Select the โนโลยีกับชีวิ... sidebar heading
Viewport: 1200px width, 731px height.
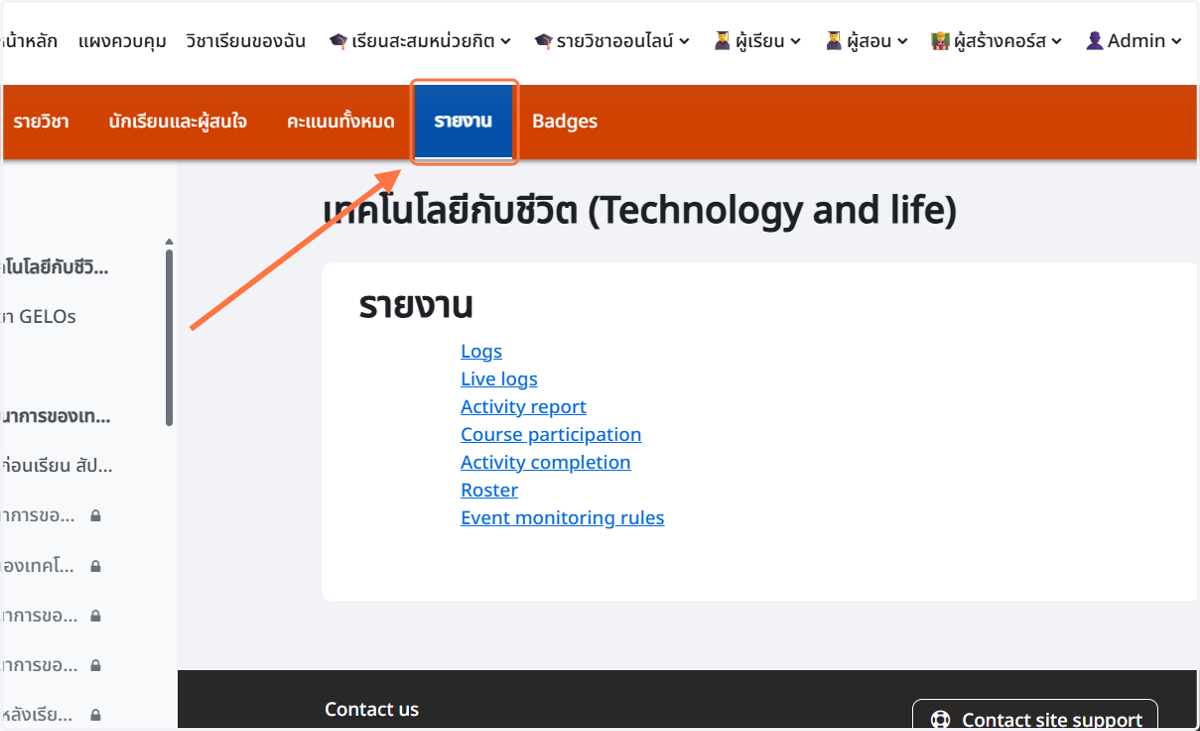[56, 267]
